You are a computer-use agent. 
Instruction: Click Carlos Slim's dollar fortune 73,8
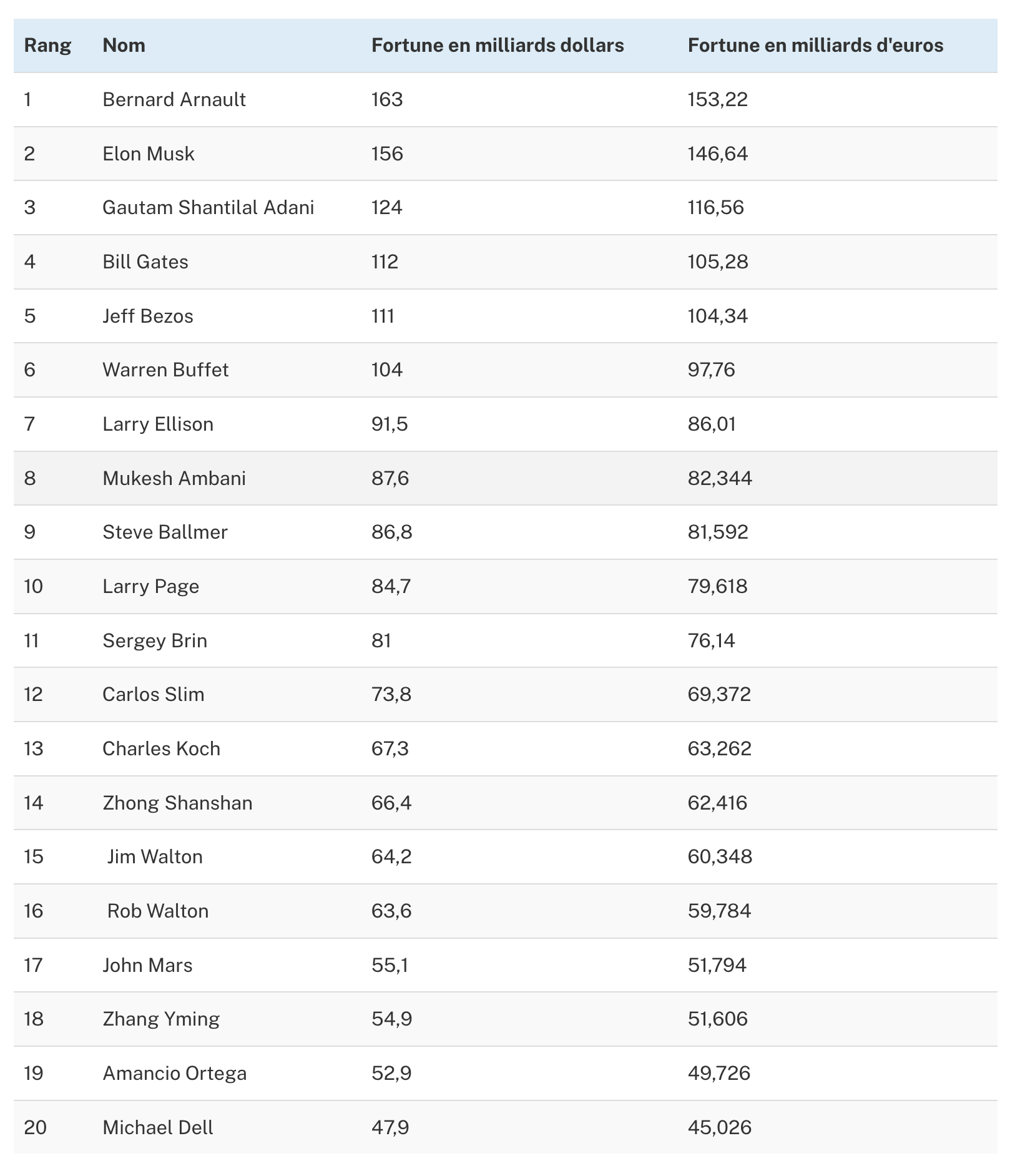(x=391, y=695)
